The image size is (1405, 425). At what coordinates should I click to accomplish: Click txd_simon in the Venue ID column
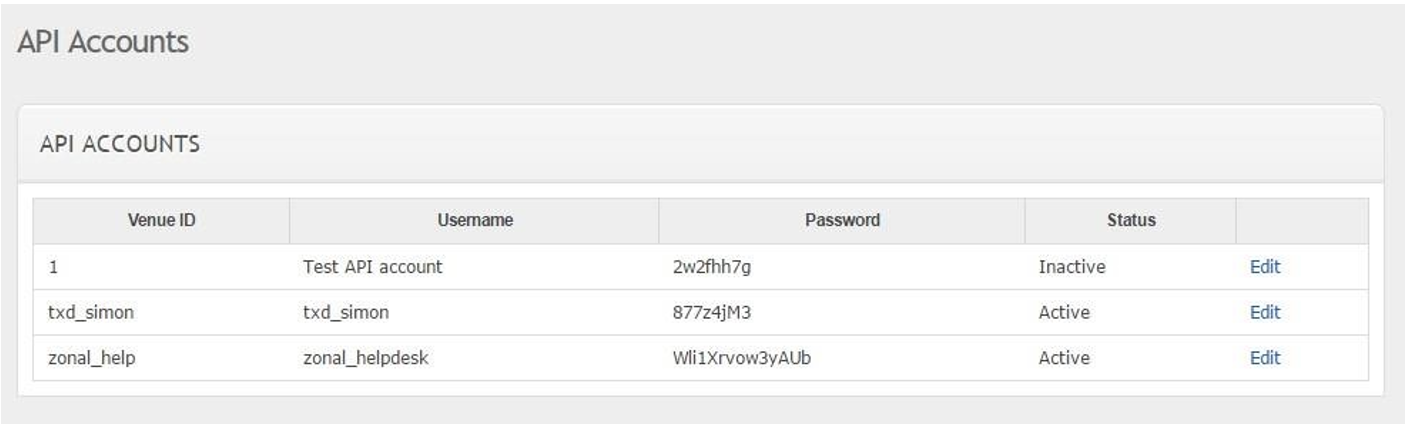tap(91, 312)
